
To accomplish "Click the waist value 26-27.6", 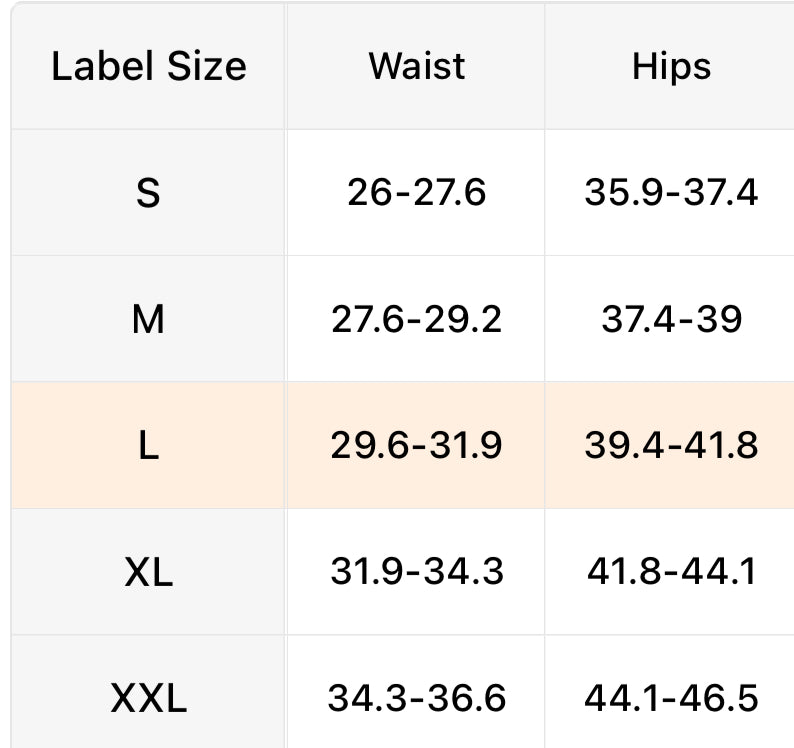I will point(416,193).
